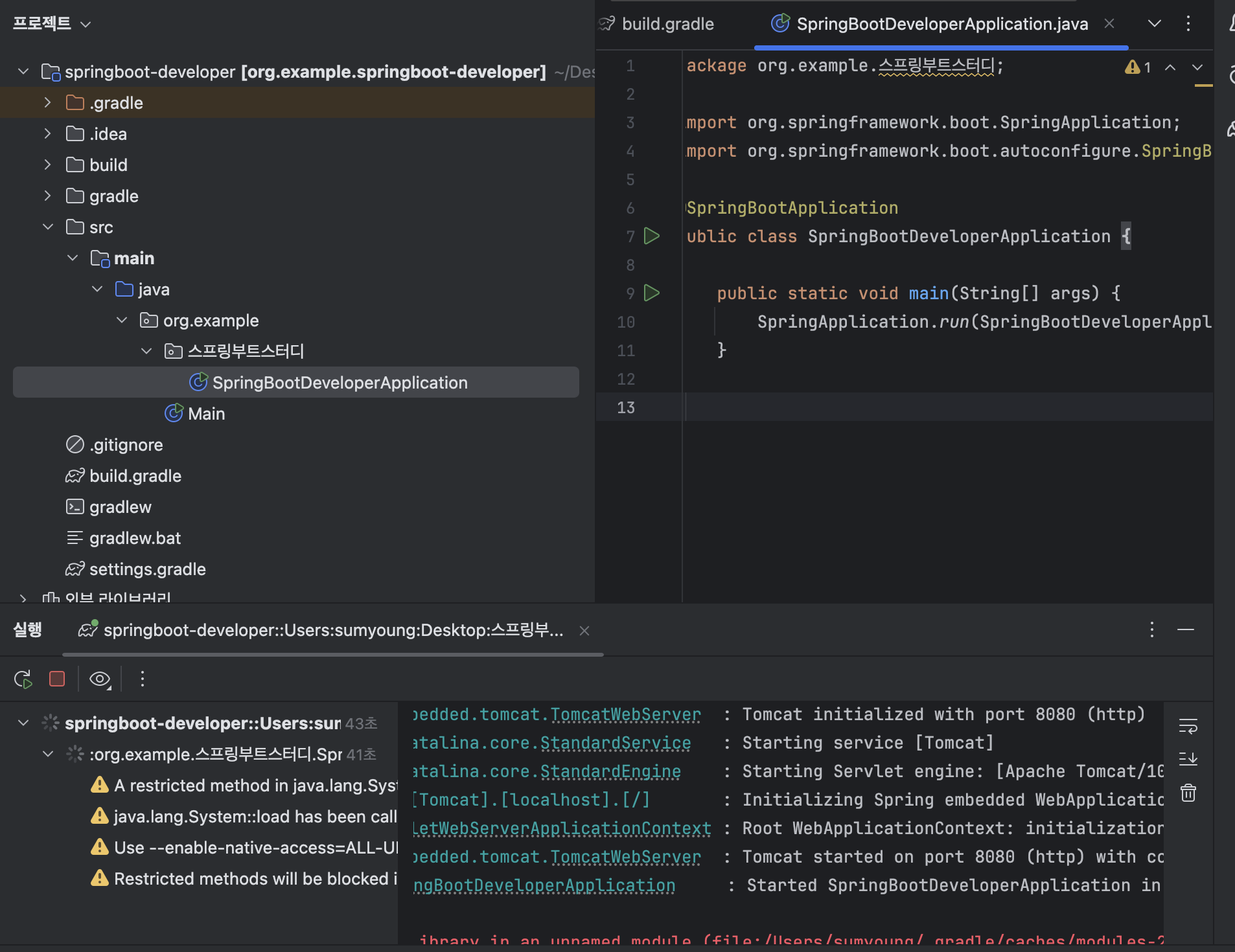The width and height of the screenshot is (1235, 952).
Task: Select 'Use --enable-native-access' warning entry
Action: point(244,847)
